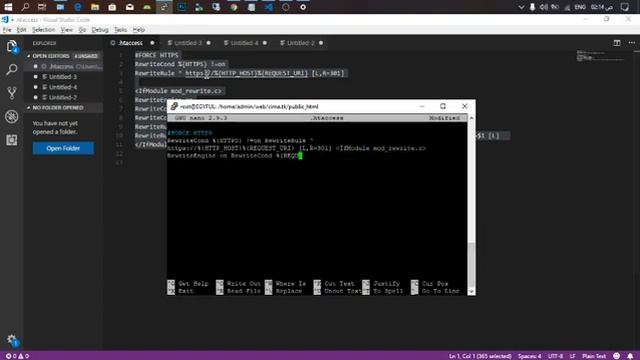Click the clock in the system tray
The image size is (640, 360).
click(x=602, y=7)
